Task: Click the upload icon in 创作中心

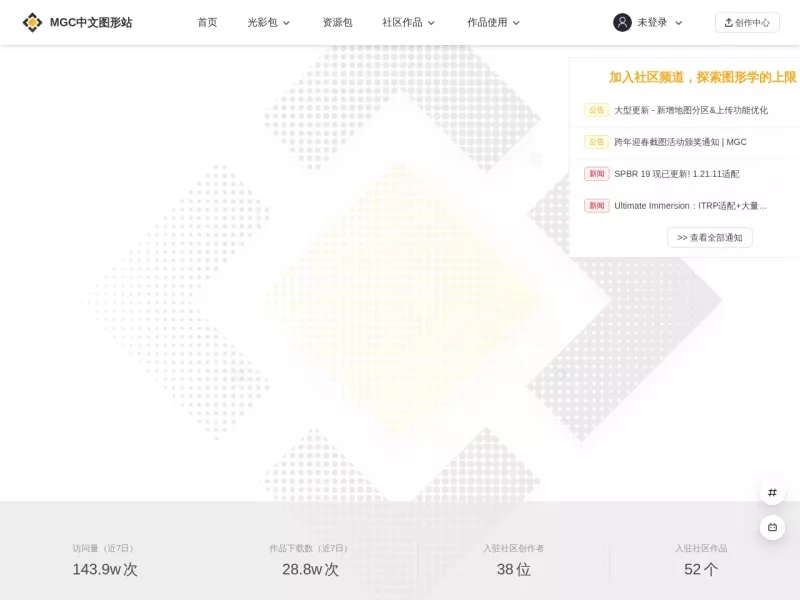Action: pyautogui.click(x=729, y=22)
